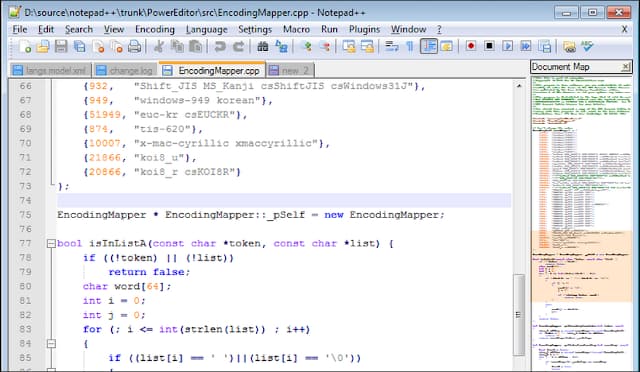Click "return false;" on line 79

point(149,272)
